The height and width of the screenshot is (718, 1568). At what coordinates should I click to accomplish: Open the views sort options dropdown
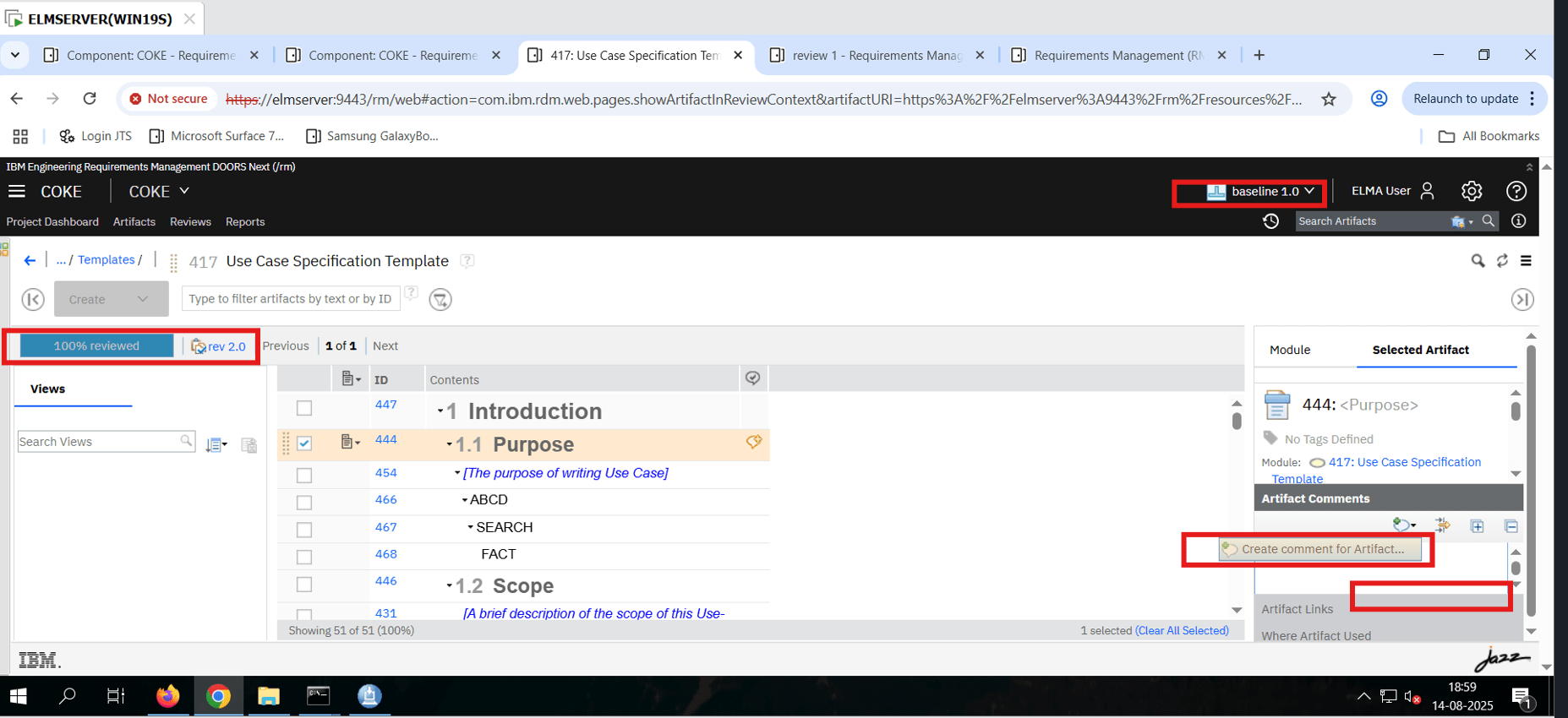(216, 445)
